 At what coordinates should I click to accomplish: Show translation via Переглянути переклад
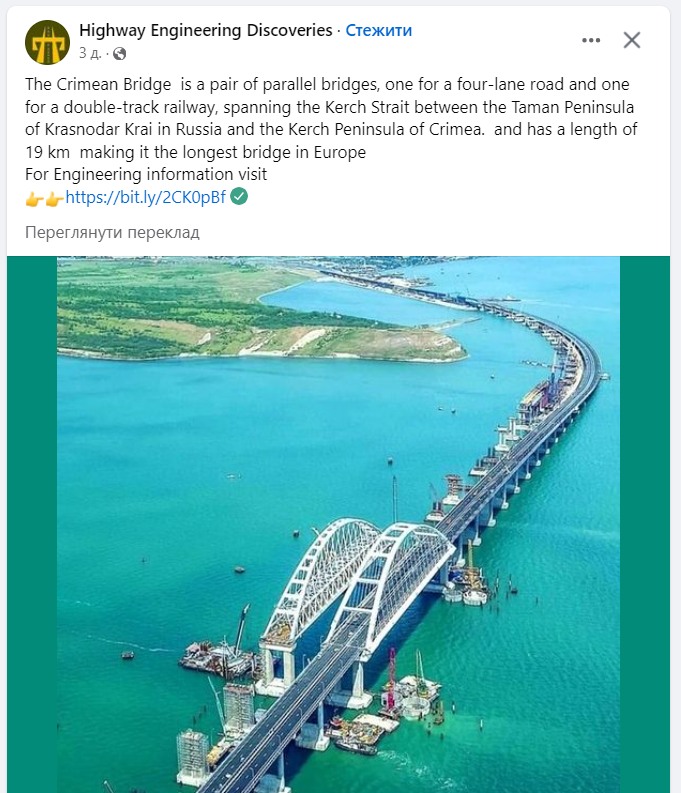click(x=112, y=233)
